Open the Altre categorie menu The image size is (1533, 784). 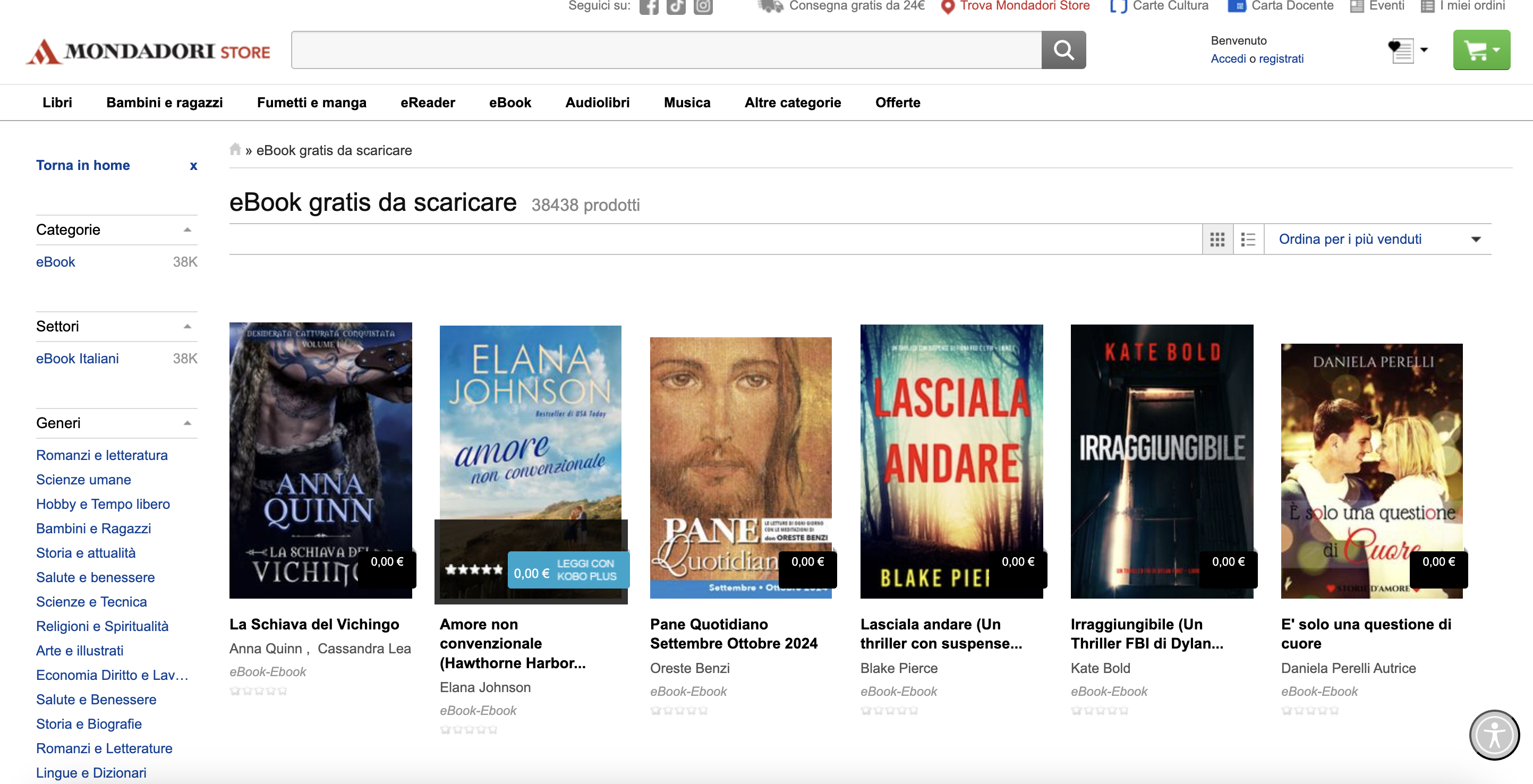(793, 103)
